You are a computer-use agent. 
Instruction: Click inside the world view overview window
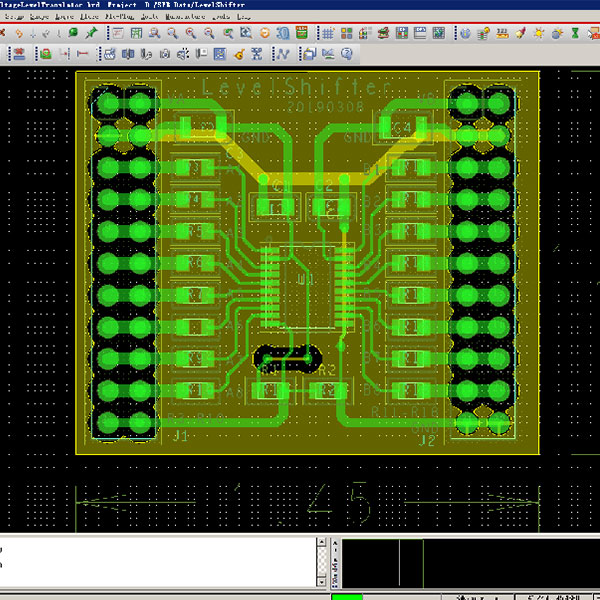click(x=470, y=563)
